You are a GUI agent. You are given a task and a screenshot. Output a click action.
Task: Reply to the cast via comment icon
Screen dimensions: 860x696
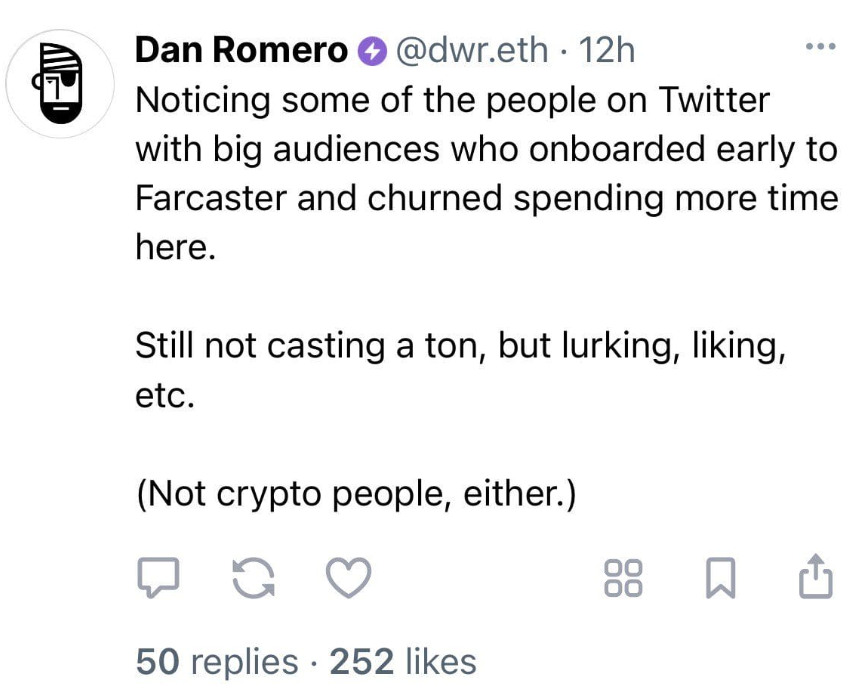click(155, 577)
